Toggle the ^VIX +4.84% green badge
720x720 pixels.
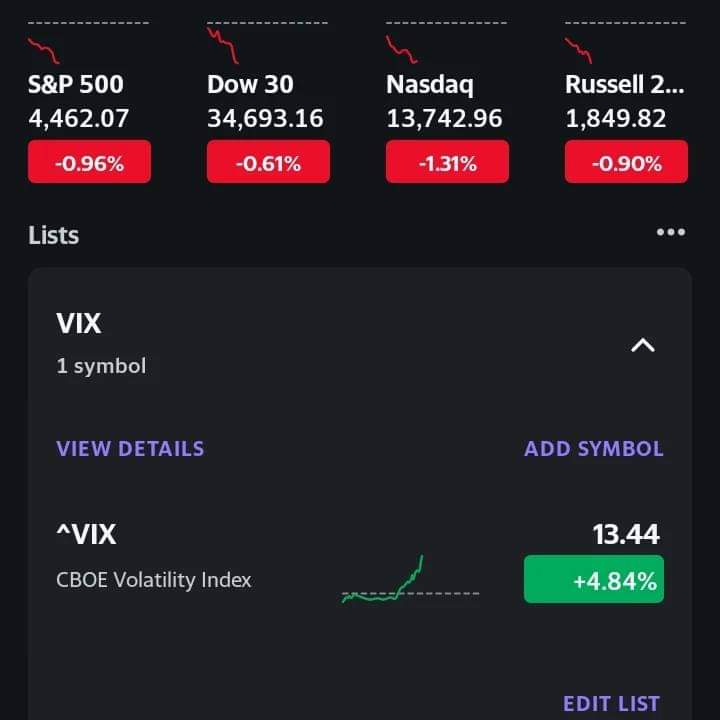[x=594, y=579]
